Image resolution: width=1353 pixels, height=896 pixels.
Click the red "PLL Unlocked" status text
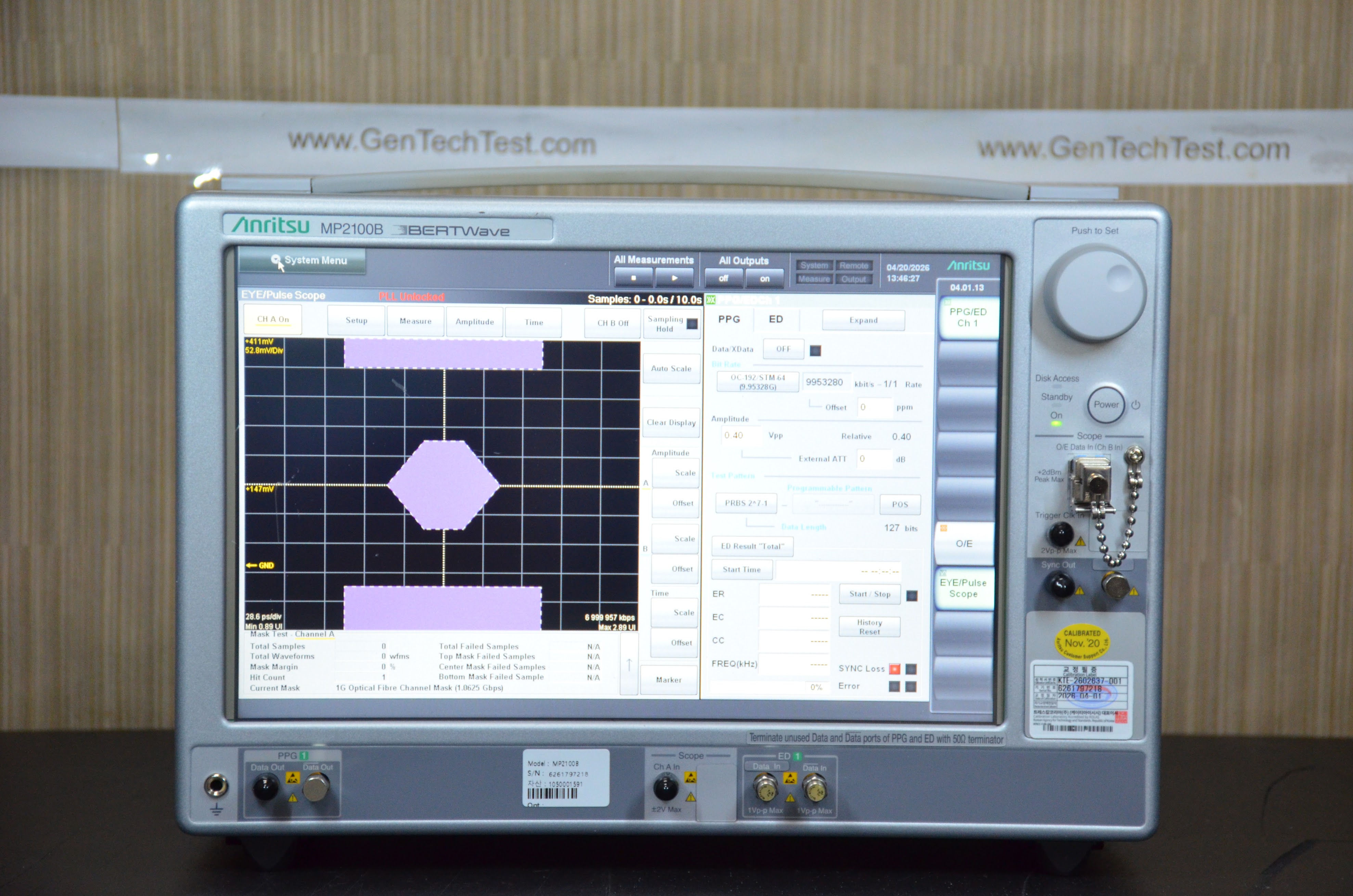(411, 297)
